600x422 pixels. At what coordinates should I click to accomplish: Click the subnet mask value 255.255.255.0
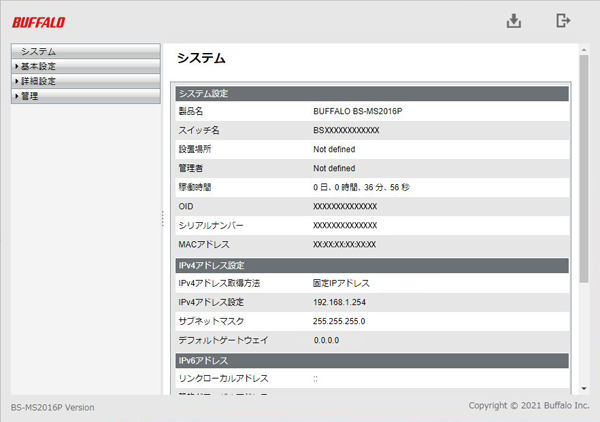340,321
